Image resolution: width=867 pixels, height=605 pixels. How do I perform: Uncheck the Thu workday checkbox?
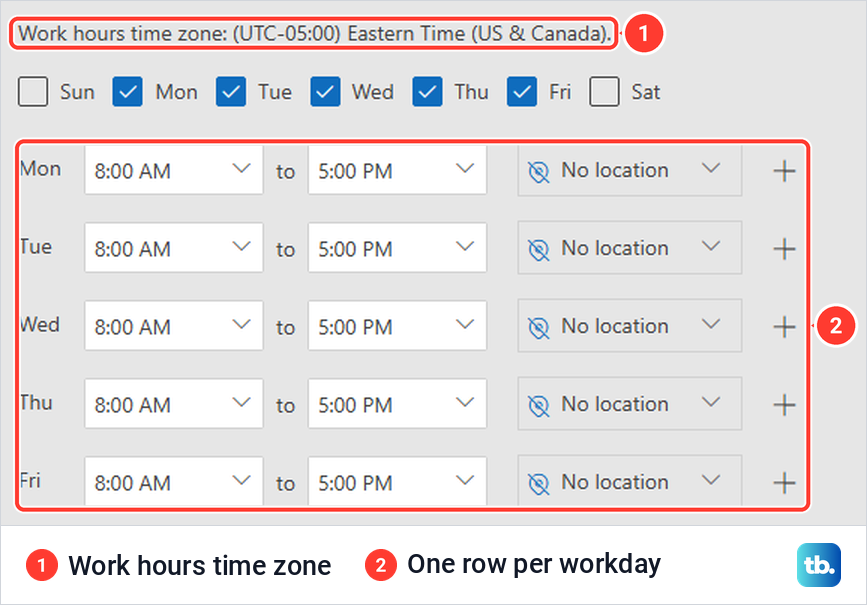click(427, 91)
